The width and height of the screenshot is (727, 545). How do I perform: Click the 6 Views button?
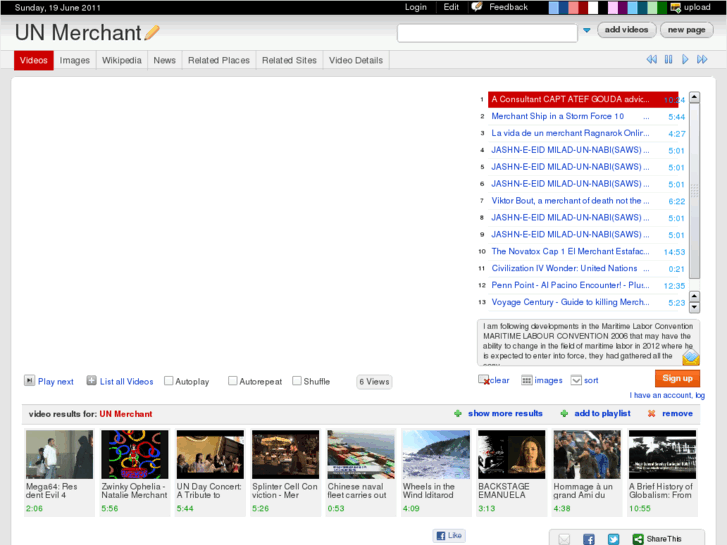click(374, 382)
